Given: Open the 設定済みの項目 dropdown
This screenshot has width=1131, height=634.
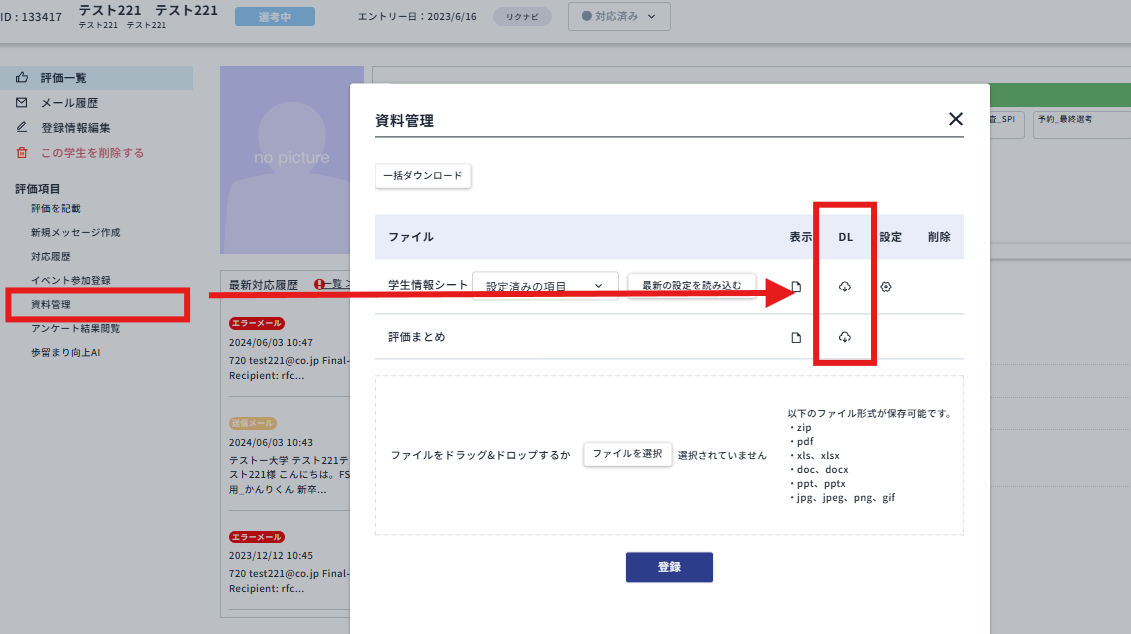Looking at the screenshot, I should point(545,286).
